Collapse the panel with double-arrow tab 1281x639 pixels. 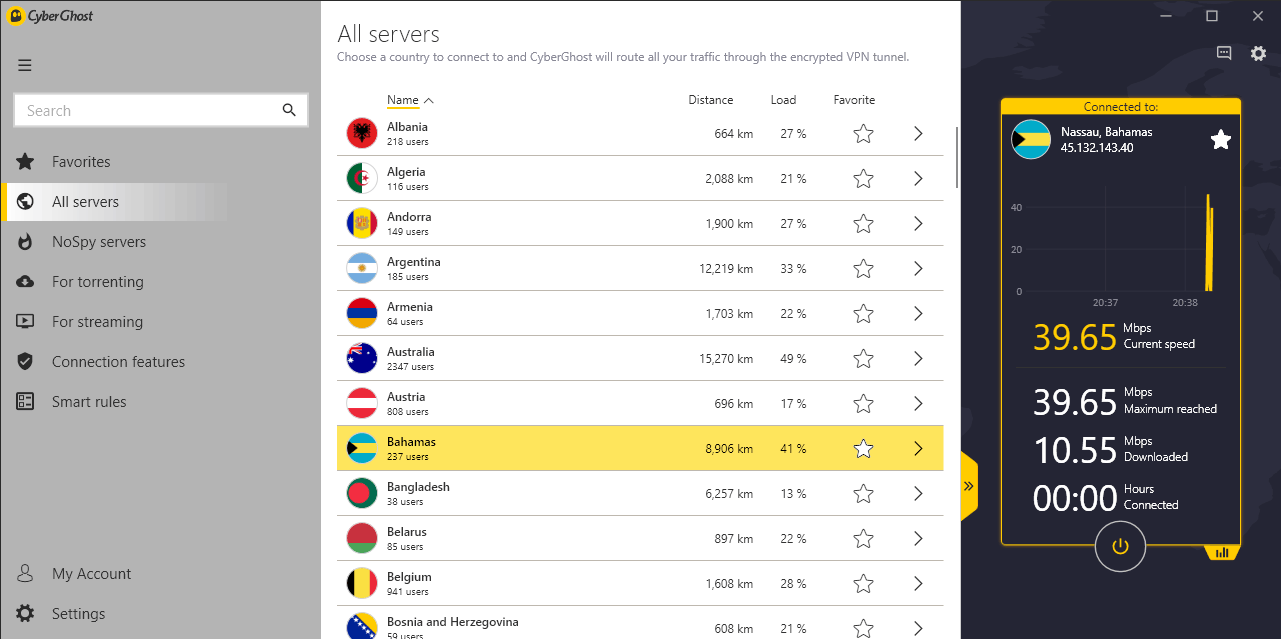(968, 486)
